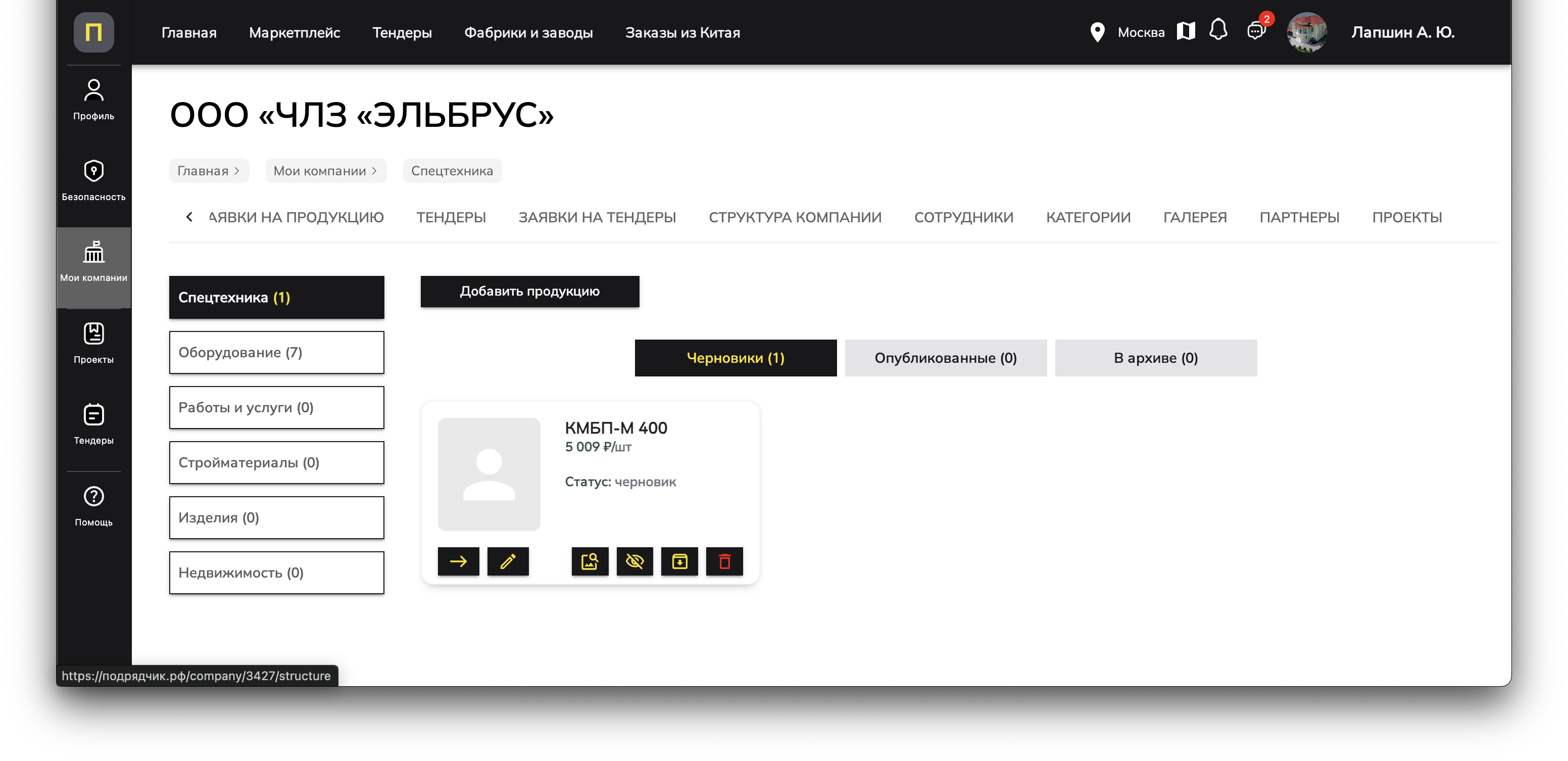Viewport: 1568px width, 761px height.
Task: Switch to ПАРТНЕРЫ tab
Action: tap(1300, 217)
